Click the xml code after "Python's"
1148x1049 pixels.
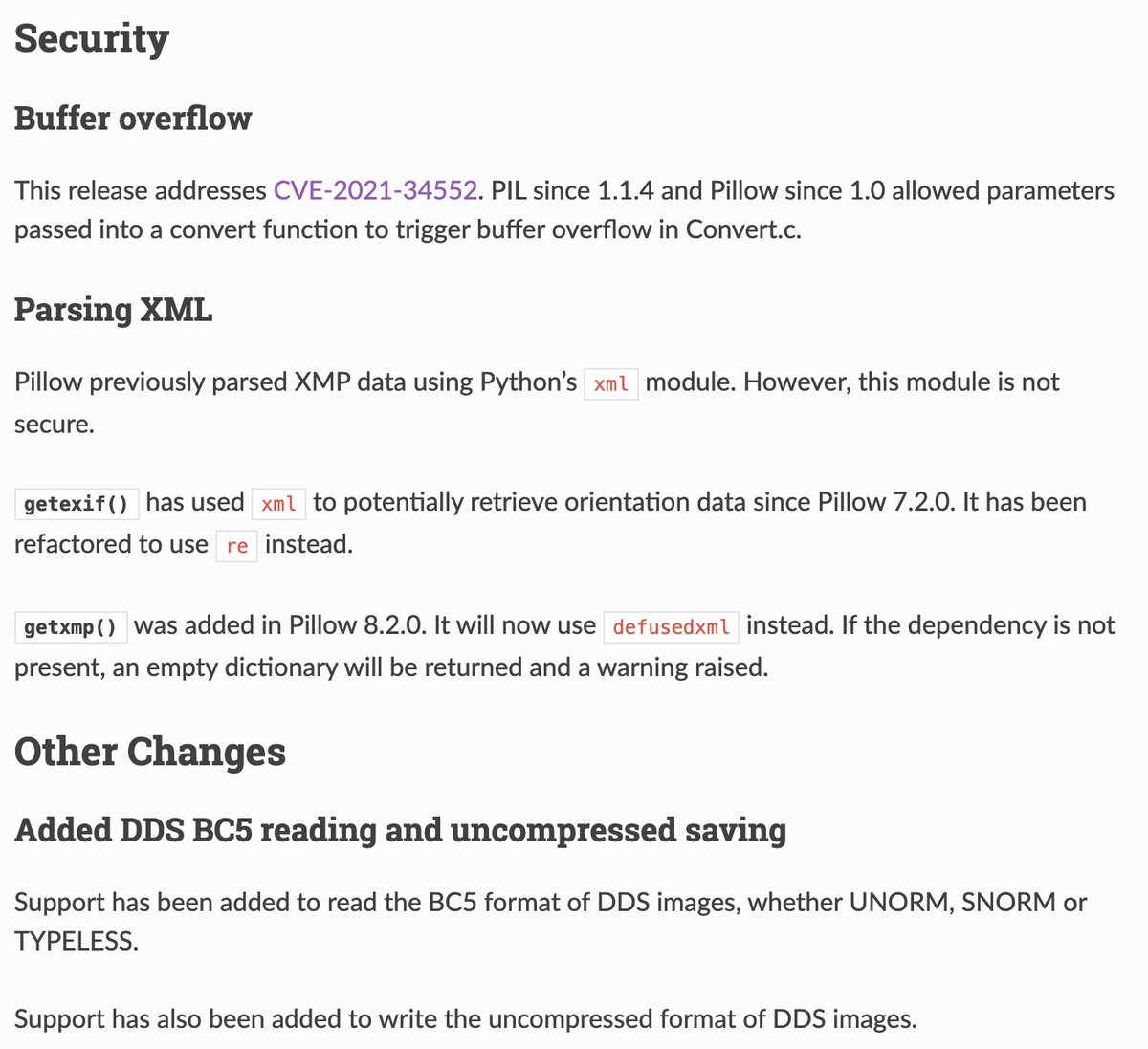[x=611, y=384]
